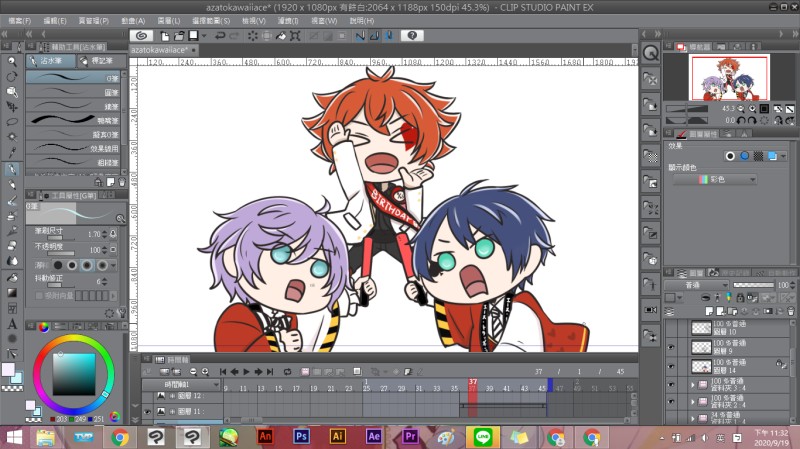Expand 圖層 11 timeline track
This screenshot has width=800, height=449.
coord(172,411)
